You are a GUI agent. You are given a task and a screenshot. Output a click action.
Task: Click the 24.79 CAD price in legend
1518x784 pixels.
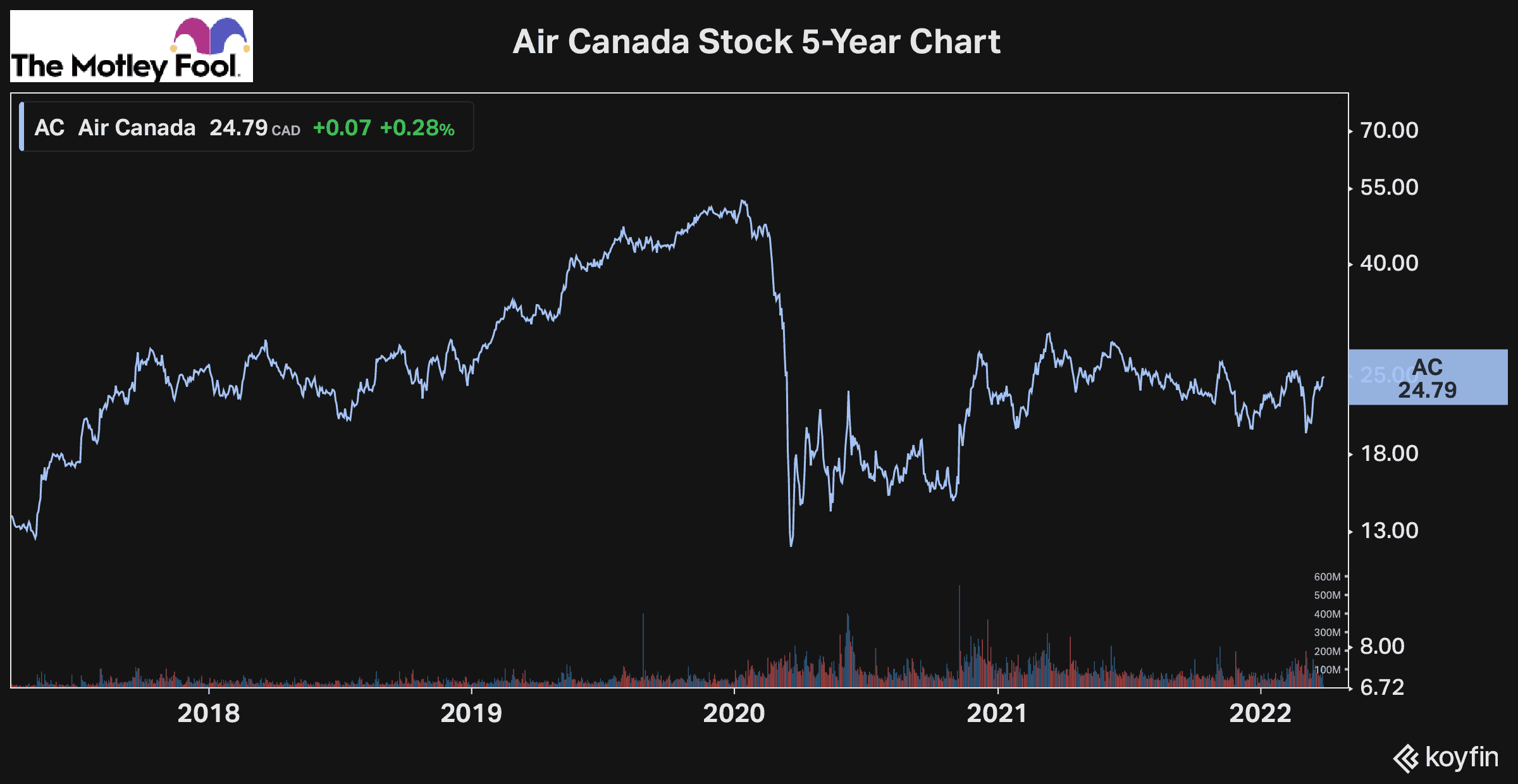254,128
